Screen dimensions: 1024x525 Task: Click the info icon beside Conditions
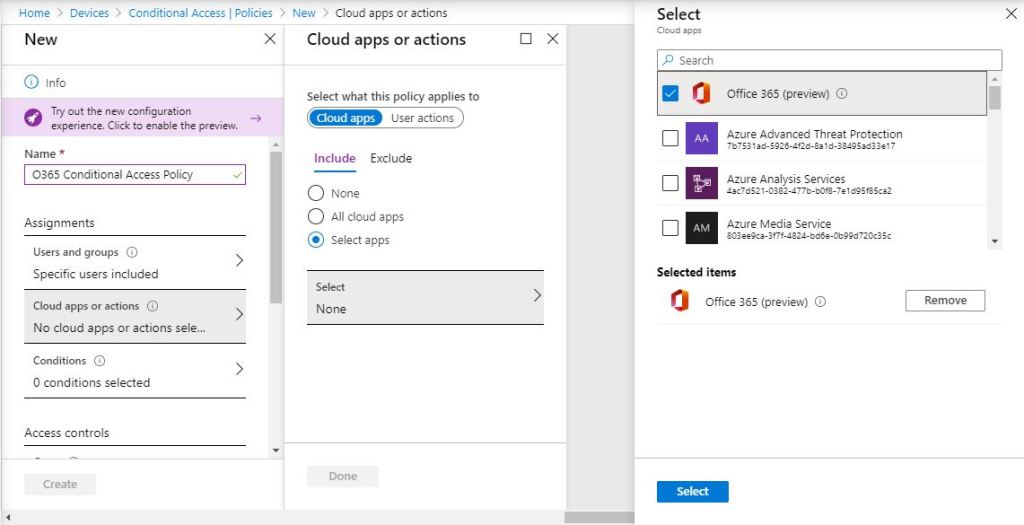pos(100,361)
